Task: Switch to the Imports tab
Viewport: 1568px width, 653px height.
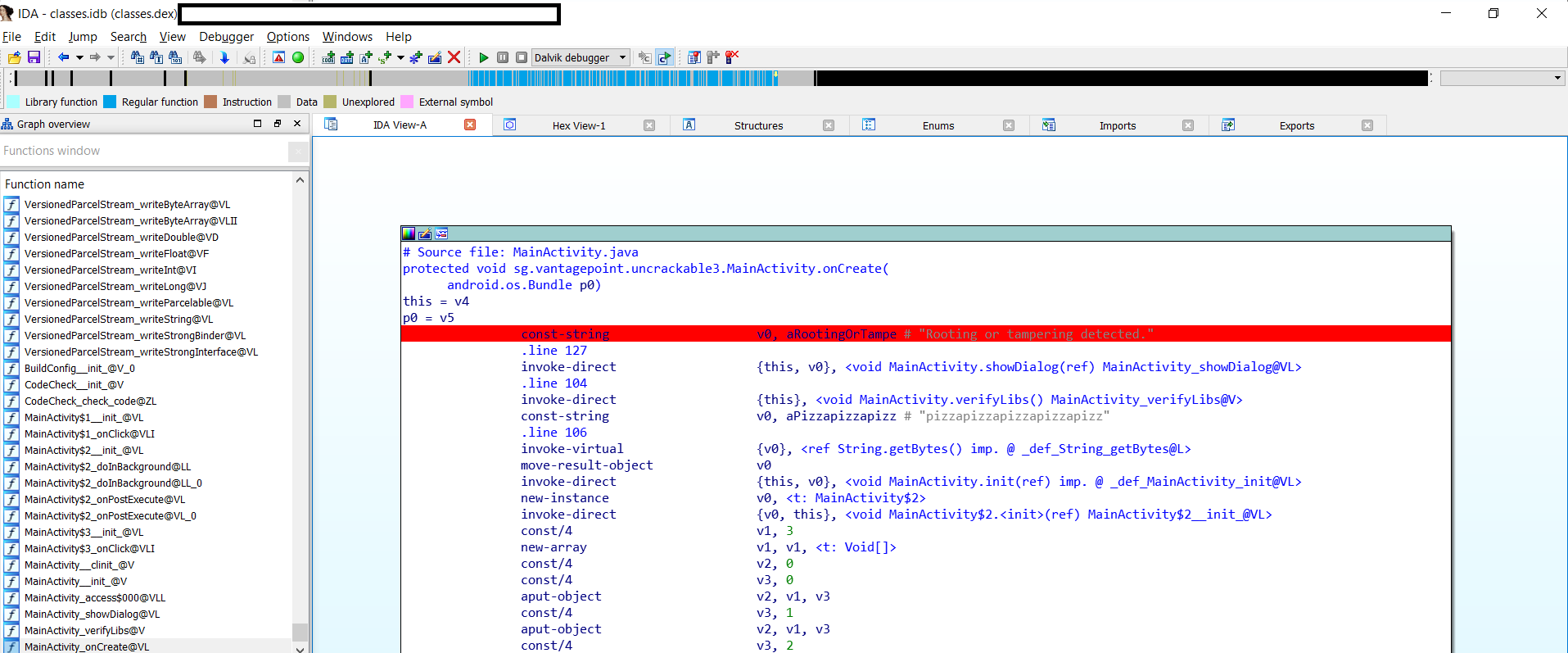Action: [1118, 125]
